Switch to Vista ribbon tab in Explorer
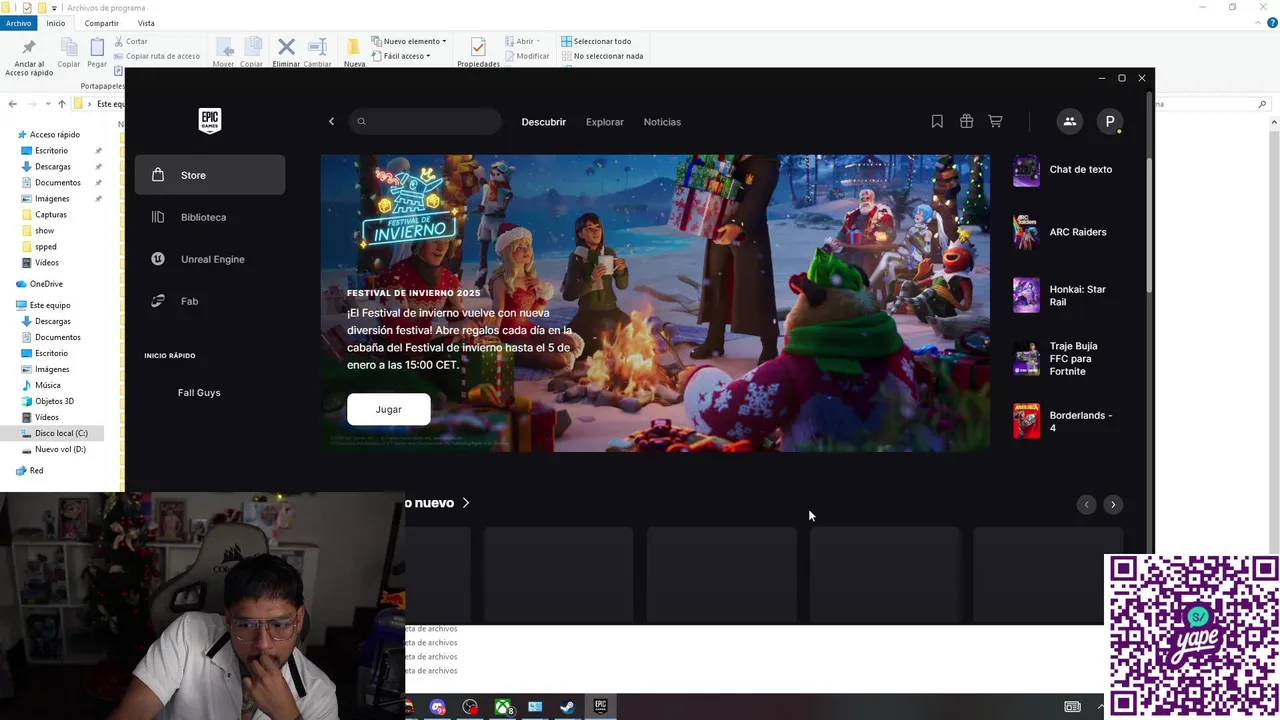 (146, 23)
